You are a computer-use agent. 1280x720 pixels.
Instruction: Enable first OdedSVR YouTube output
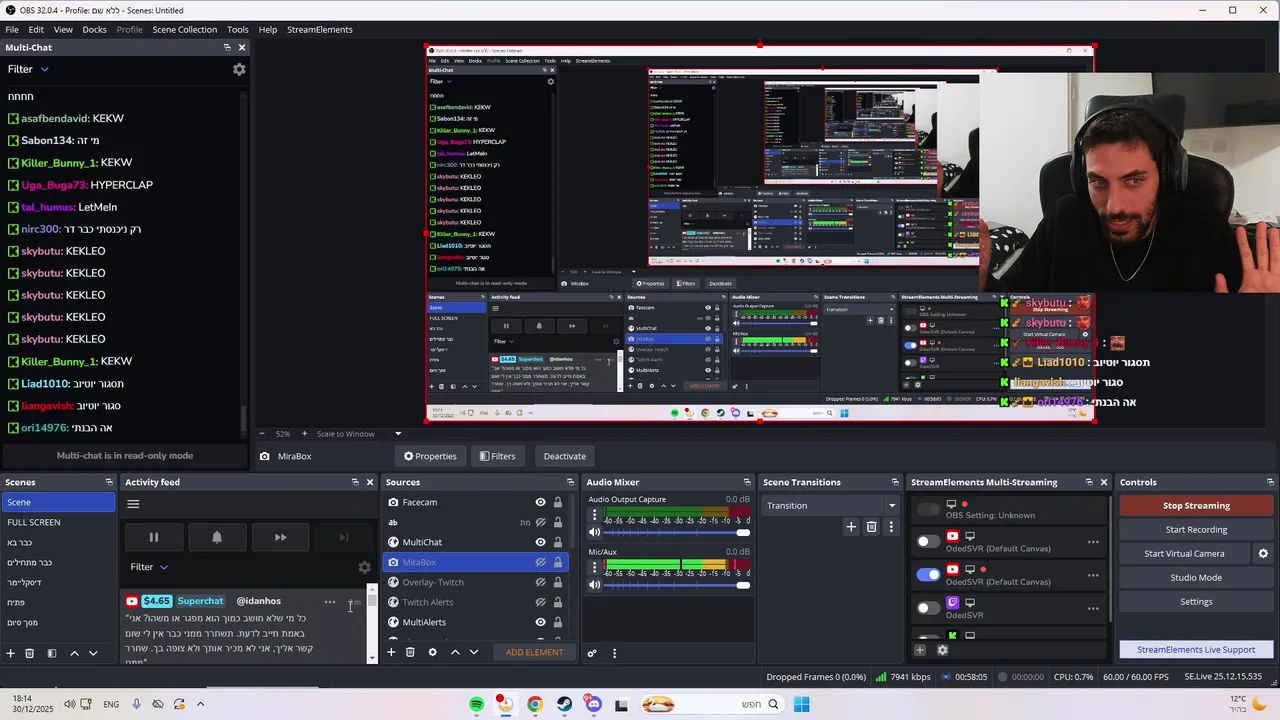[x=928, y=541]
